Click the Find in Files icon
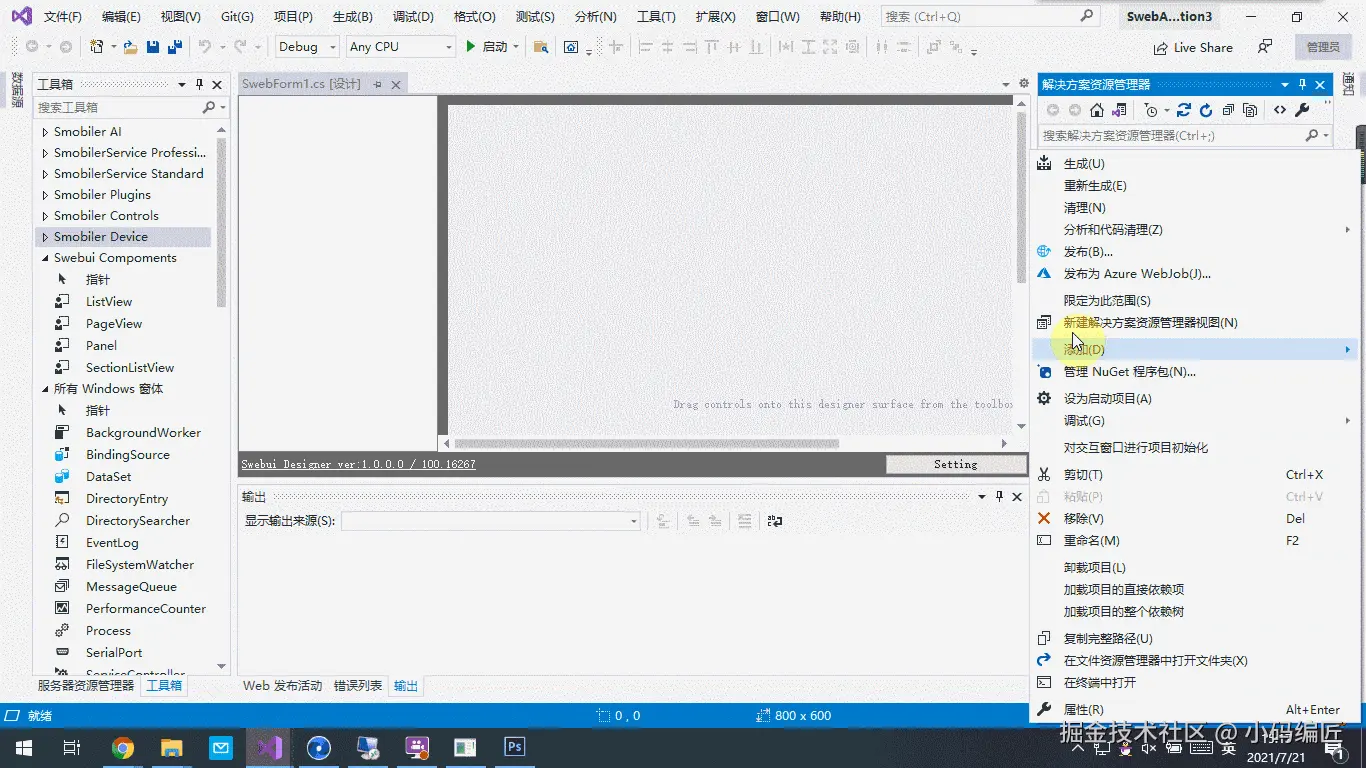1366x768 pixels. pos(541,47)
